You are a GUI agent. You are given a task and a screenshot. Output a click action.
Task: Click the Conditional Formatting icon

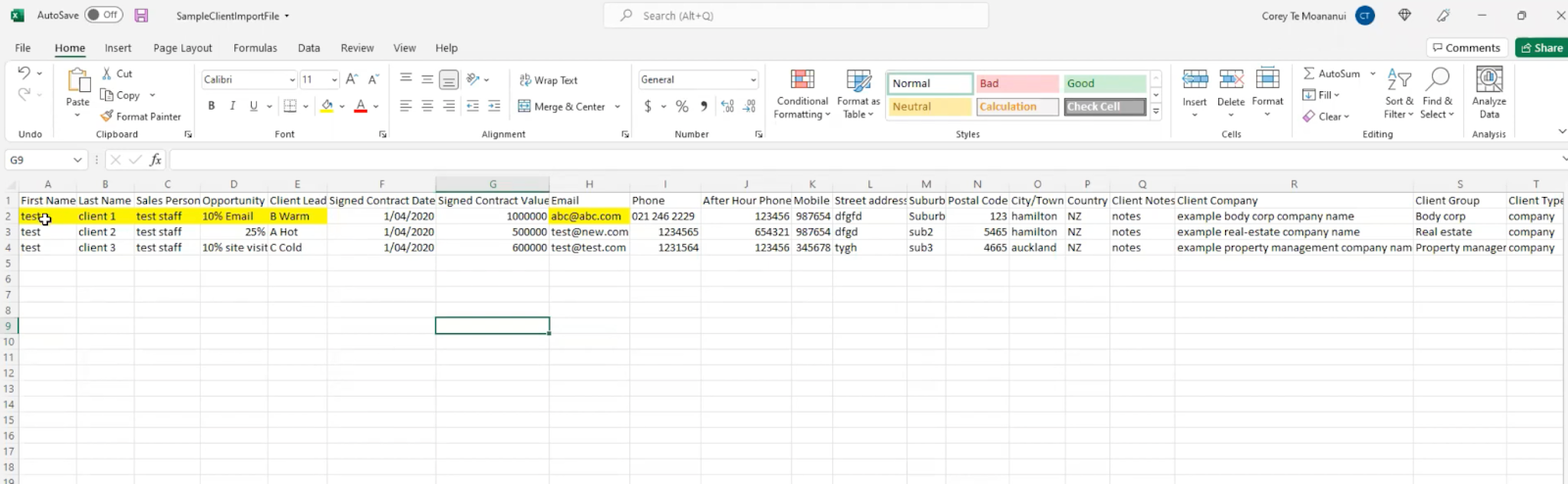click(x=802, y=80)
